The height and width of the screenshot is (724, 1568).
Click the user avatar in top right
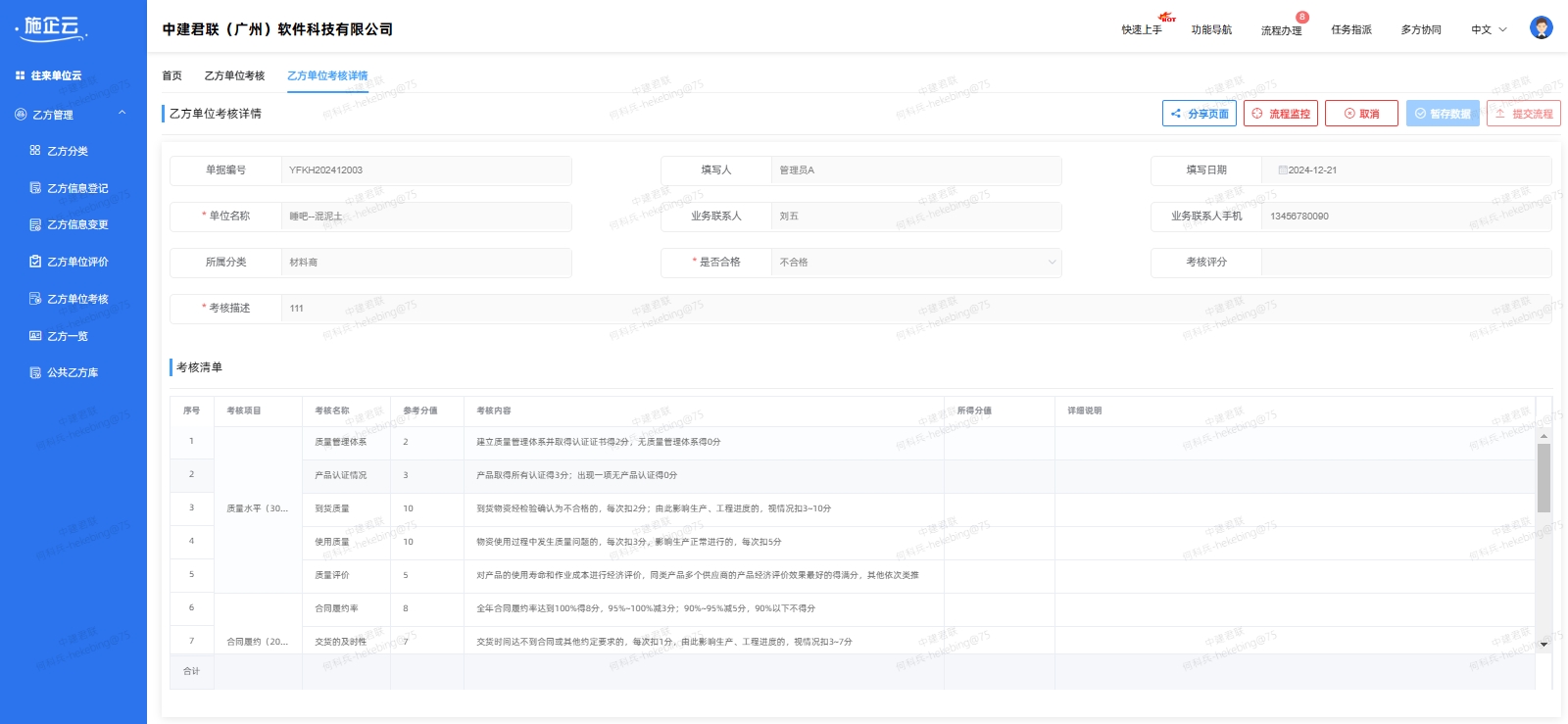coord(1541,28)
